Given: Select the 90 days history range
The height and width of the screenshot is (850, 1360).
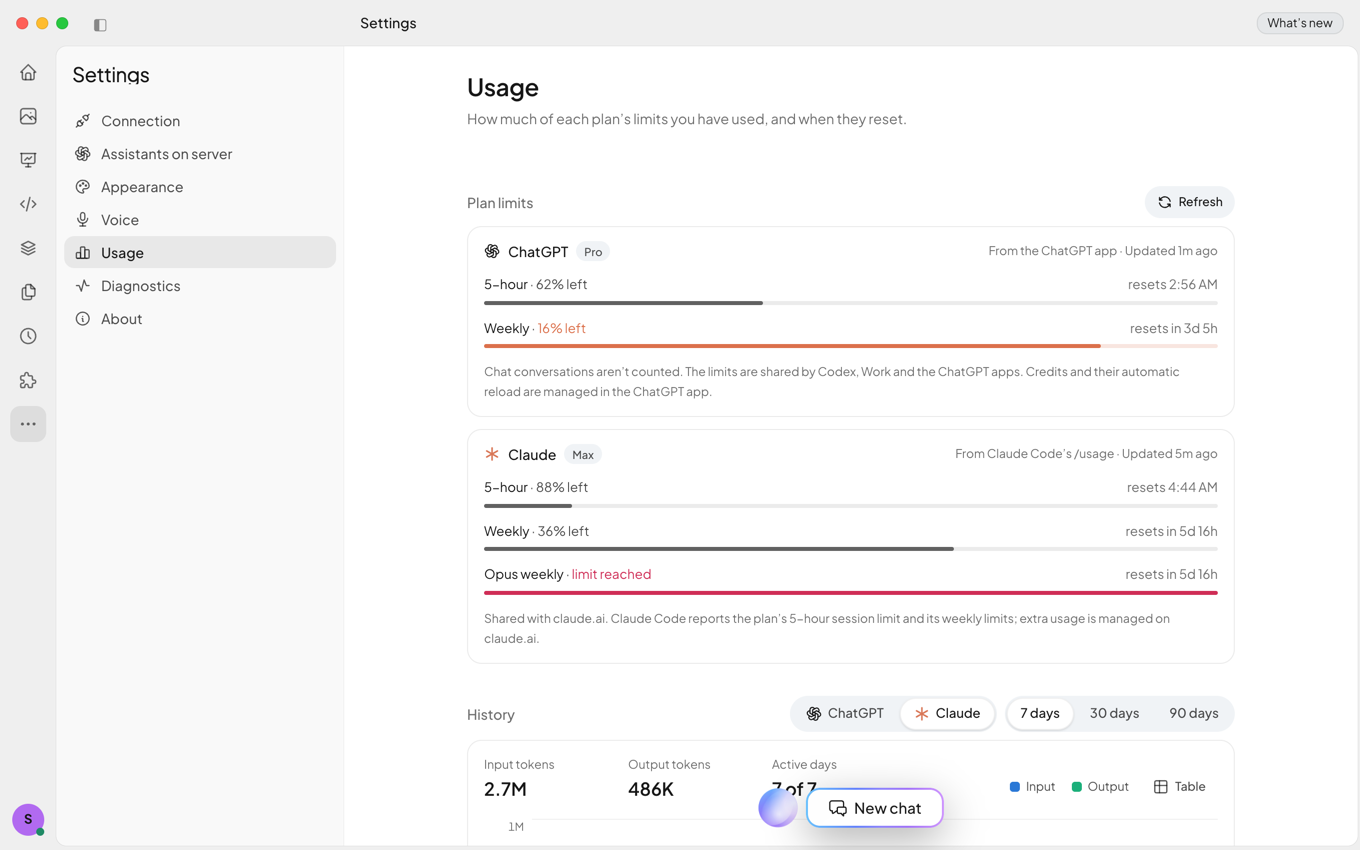Looking at the screenshot, I should 1193,713.
